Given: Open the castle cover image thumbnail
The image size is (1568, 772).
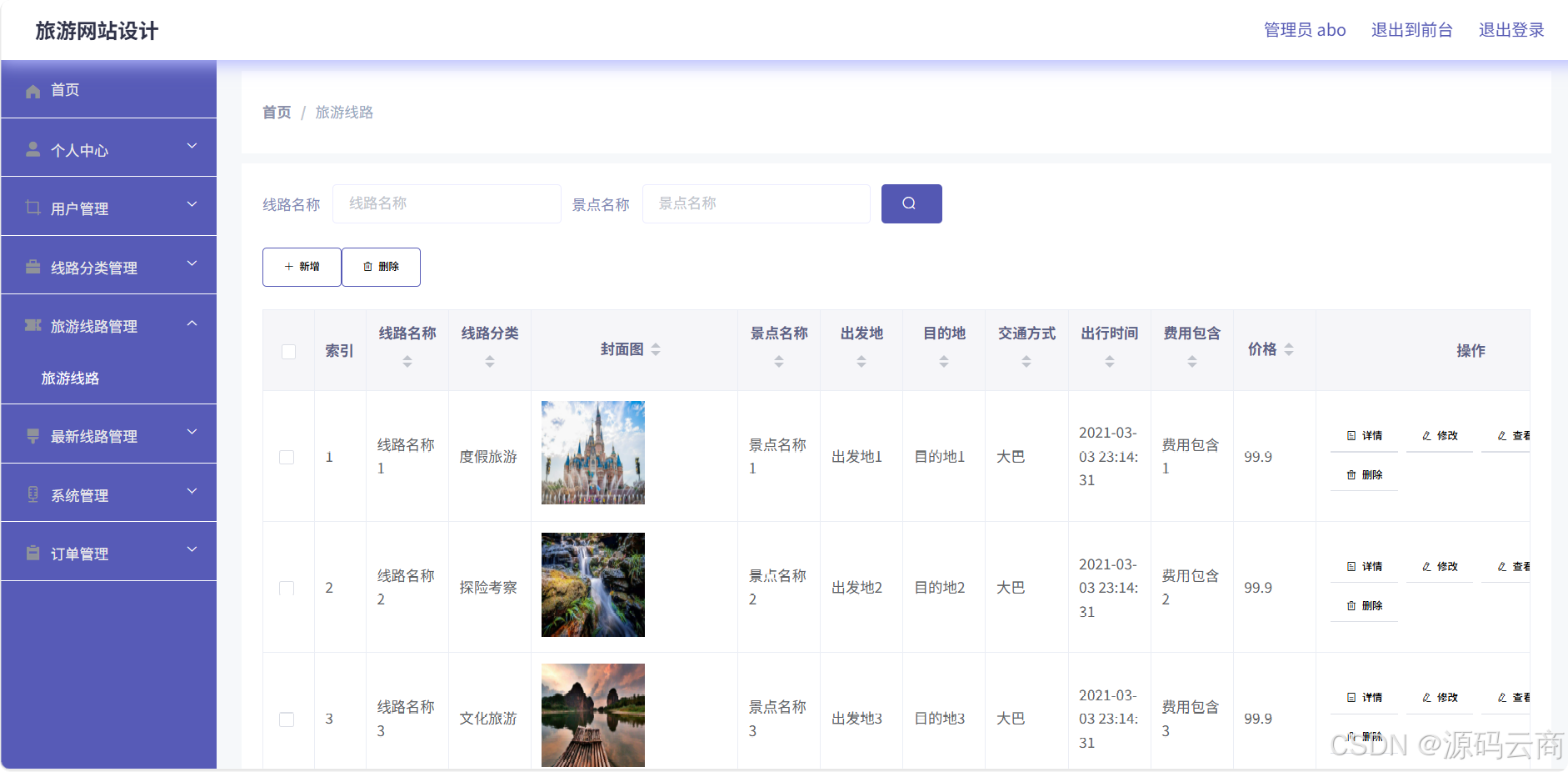Looking at the screenshot, I should (x=593, y=453).
